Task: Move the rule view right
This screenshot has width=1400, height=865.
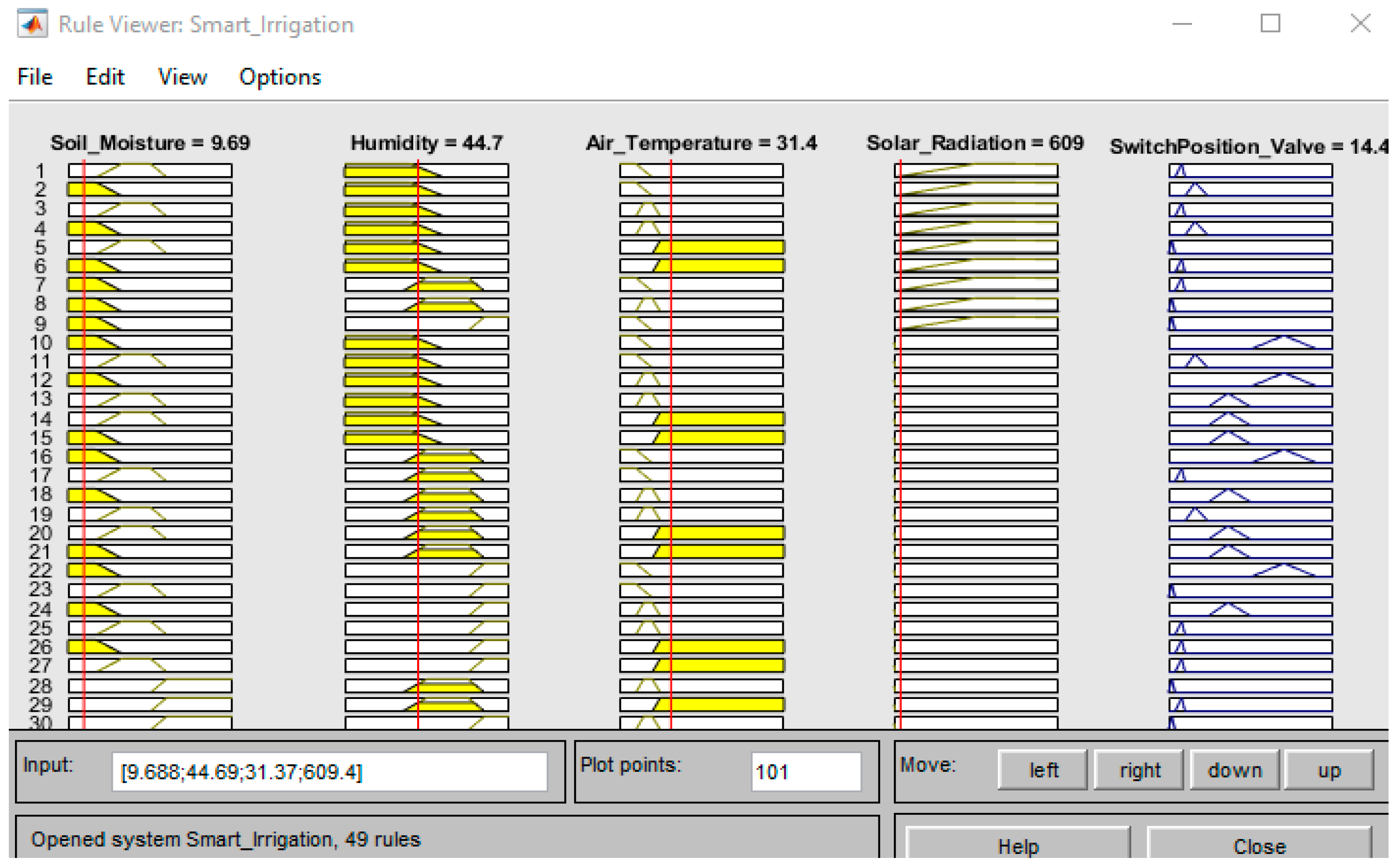Action: (1138, 770)
